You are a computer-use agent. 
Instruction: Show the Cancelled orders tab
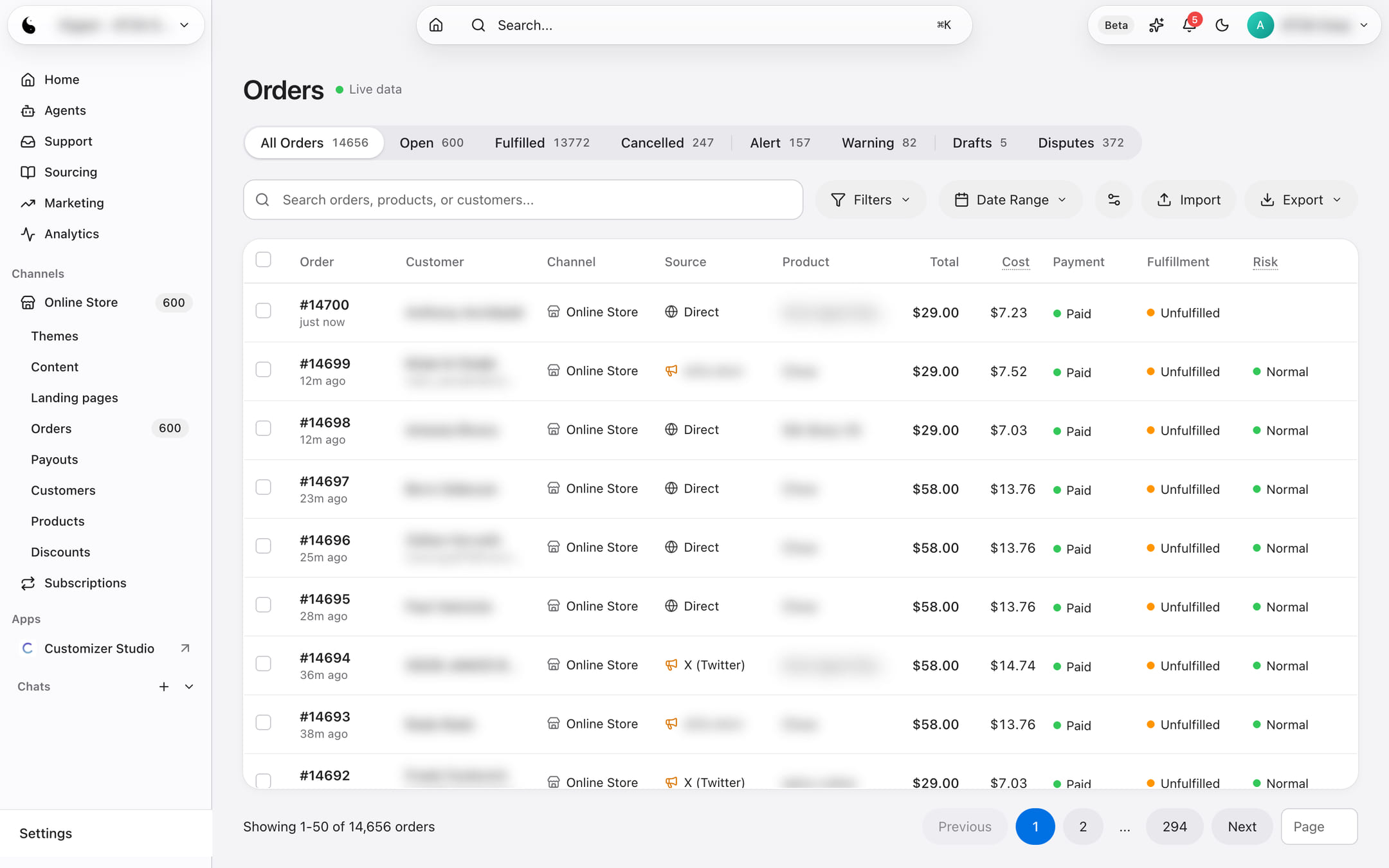(667, 143)
